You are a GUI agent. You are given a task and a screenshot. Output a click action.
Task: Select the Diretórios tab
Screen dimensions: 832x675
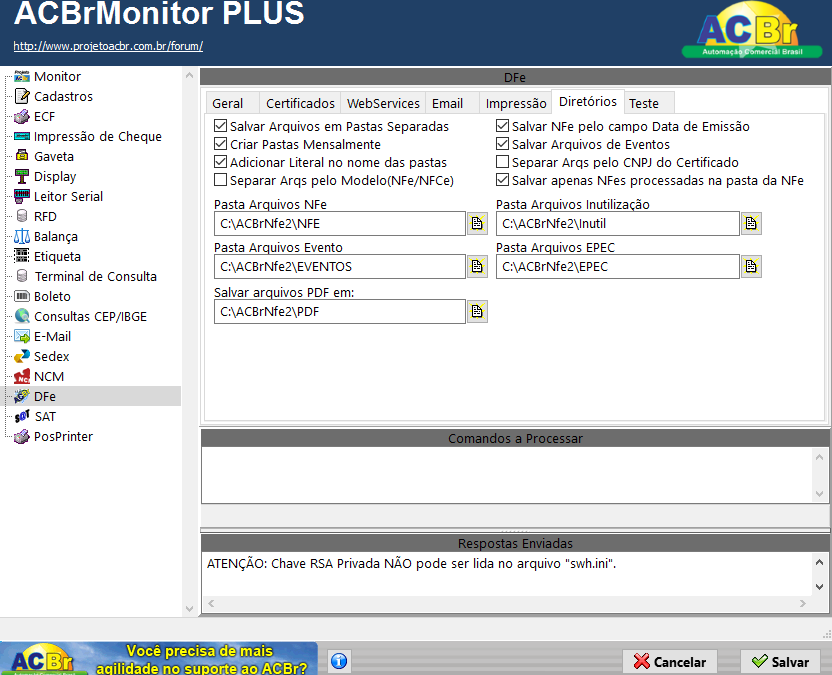tap(587, 101)
